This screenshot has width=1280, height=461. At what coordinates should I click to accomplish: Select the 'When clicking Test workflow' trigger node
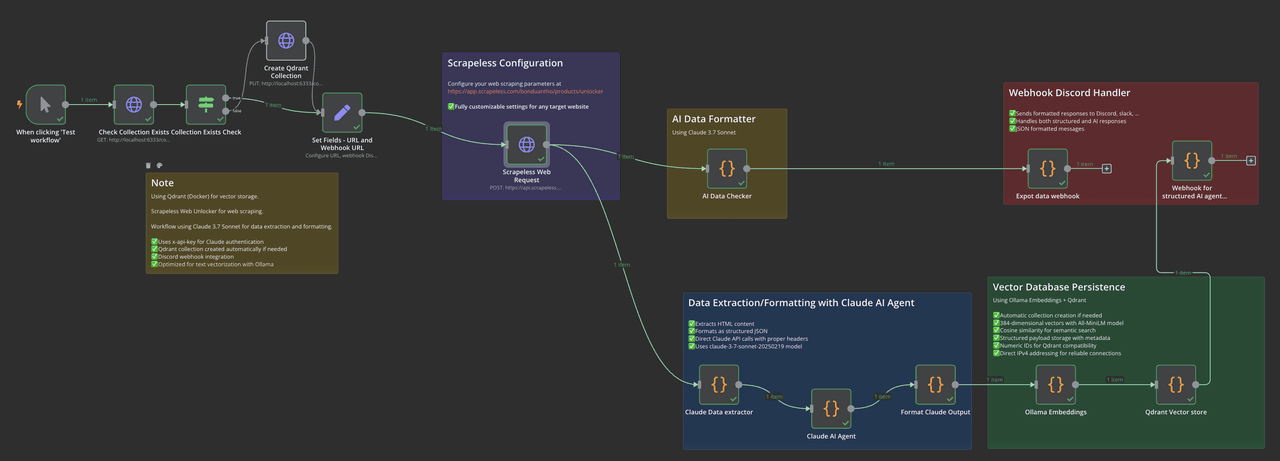click(x=46, y=104)
